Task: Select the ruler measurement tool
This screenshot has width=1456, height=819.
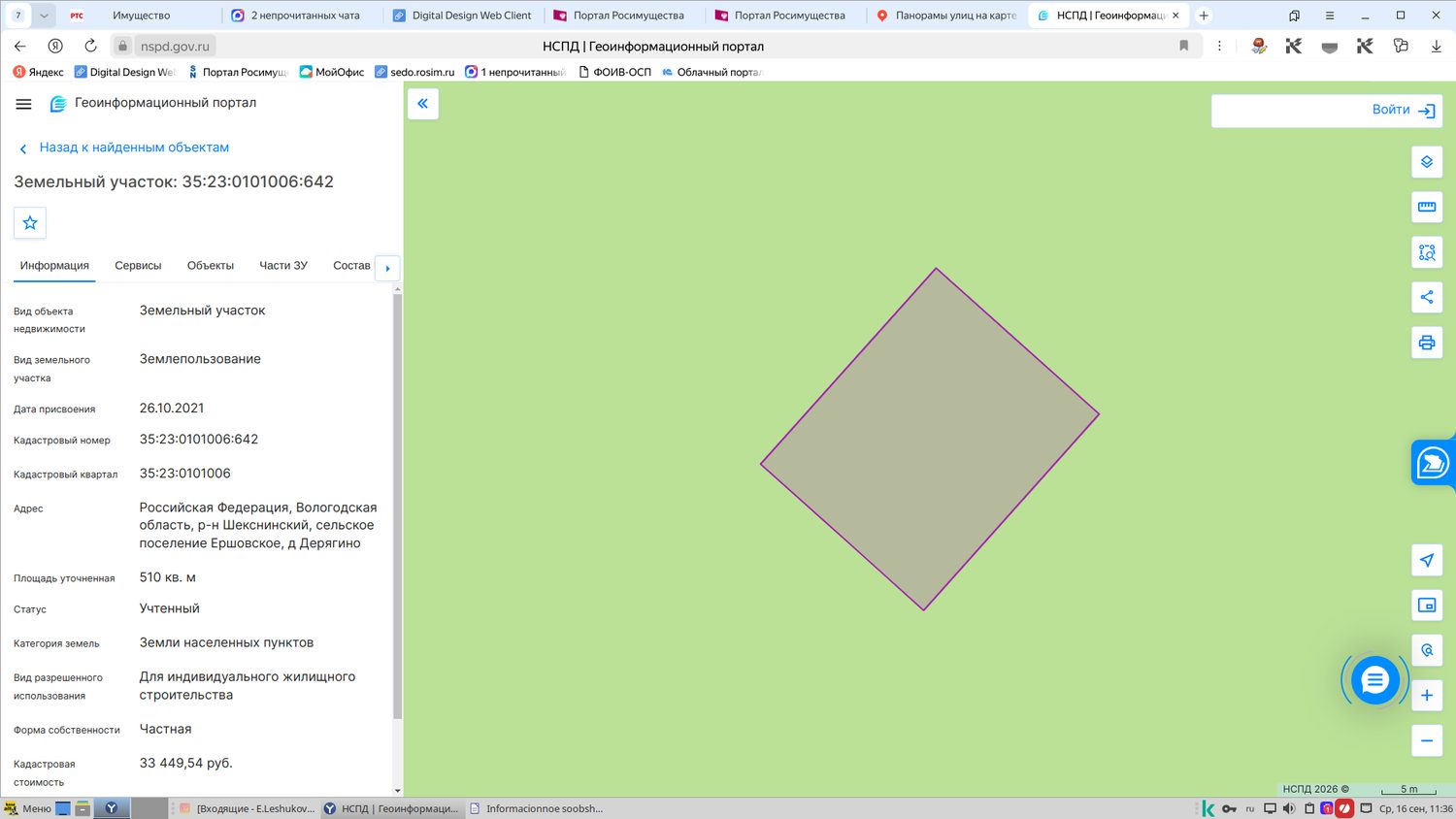Action: (1427, 207)
